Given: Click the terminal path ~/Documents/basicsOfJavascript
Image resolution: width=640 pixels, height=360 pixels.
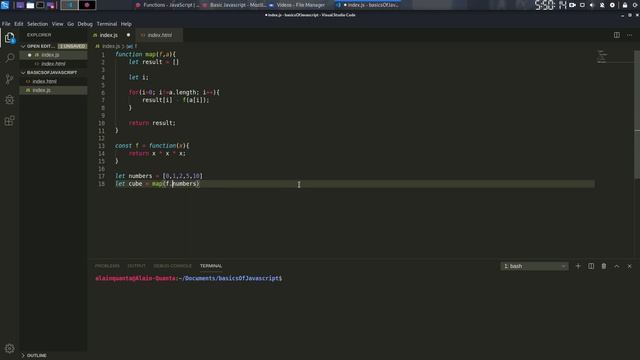Looking at the screenshot, I should coord(230,278).
